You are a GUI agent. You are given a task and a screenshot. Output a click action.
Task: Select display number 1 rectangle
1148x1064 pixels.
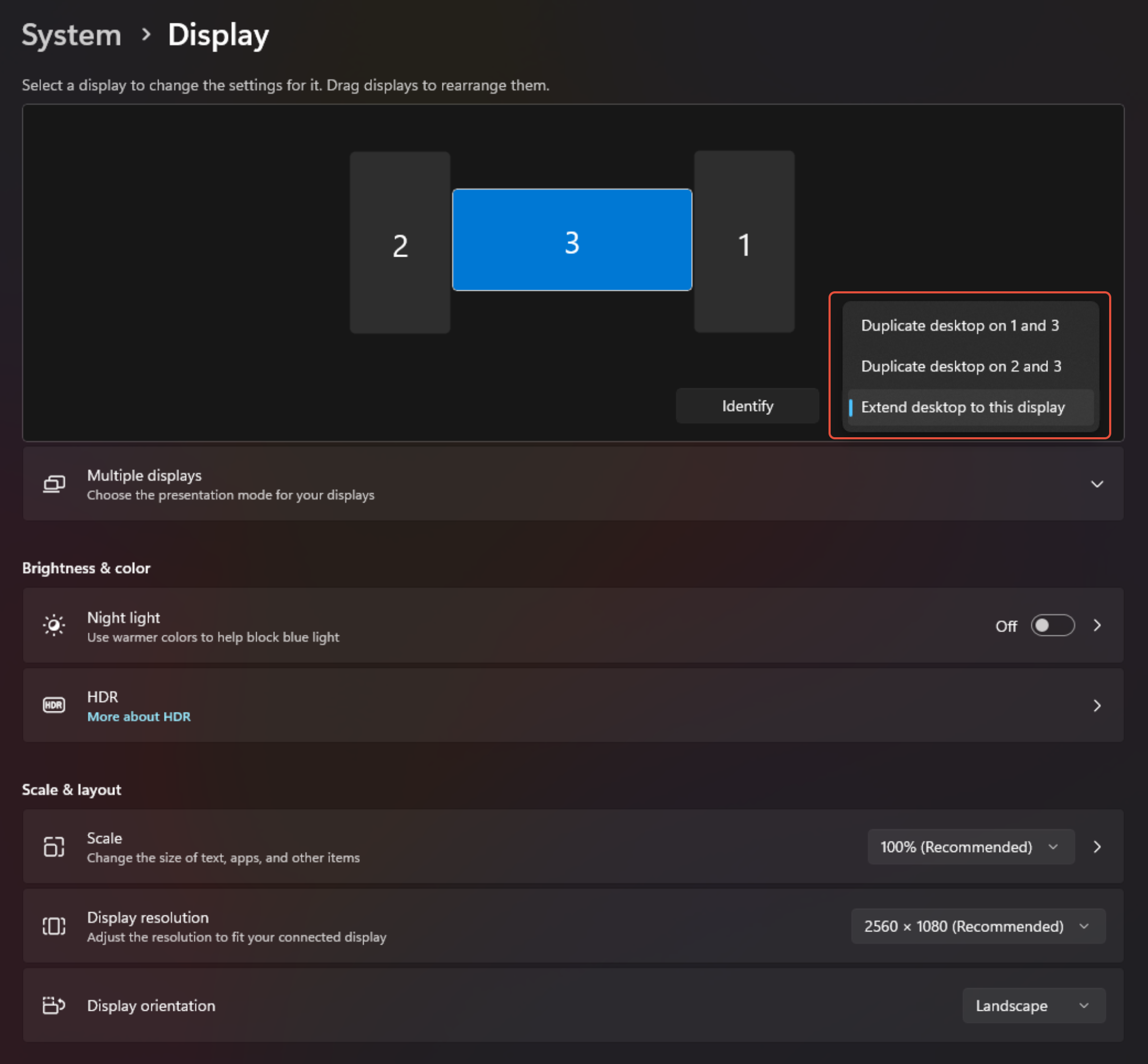coord(744,242)
